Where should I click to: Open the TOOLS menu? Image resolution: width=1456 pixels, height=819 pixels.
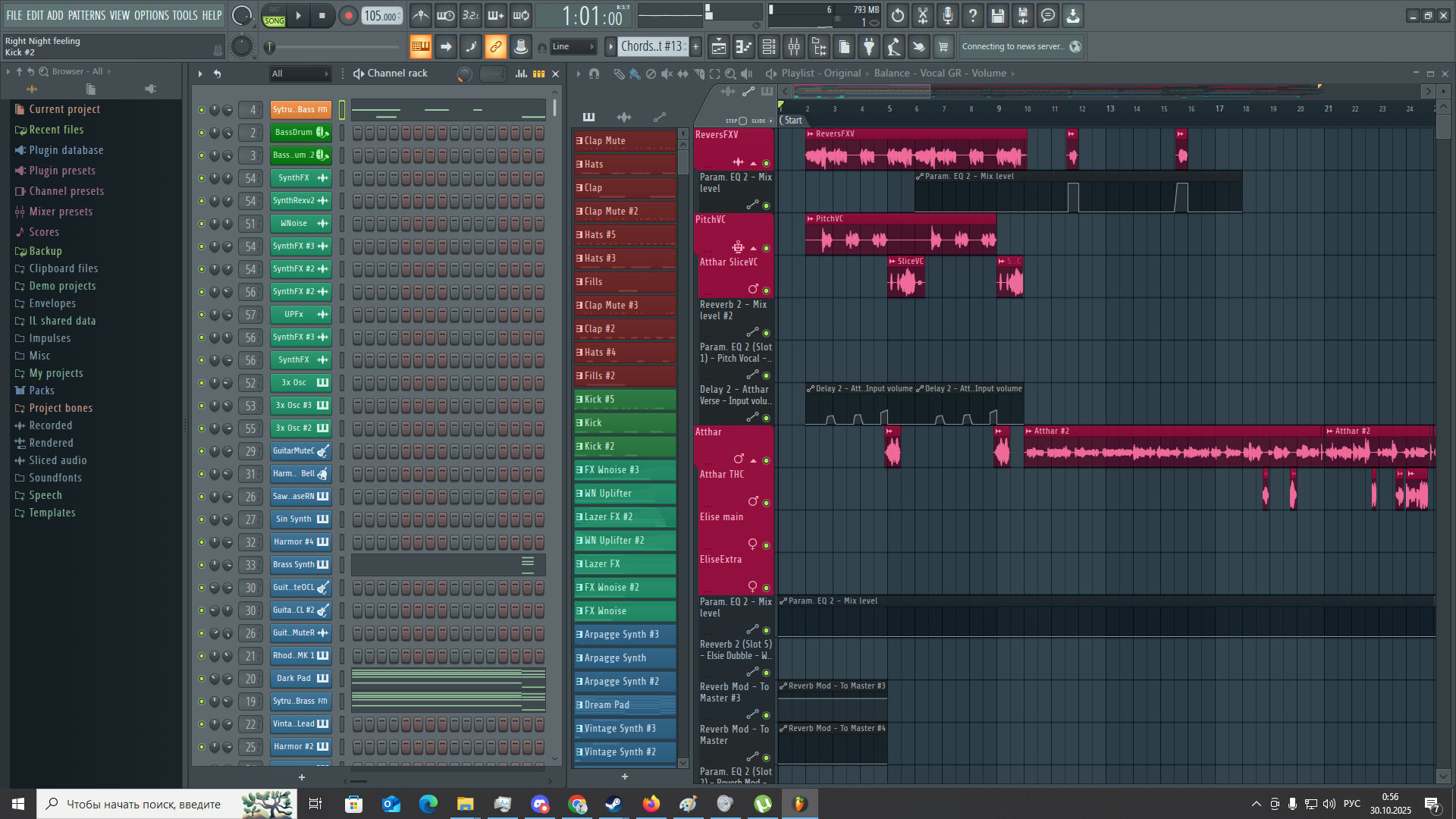click(x=184, y=15)
